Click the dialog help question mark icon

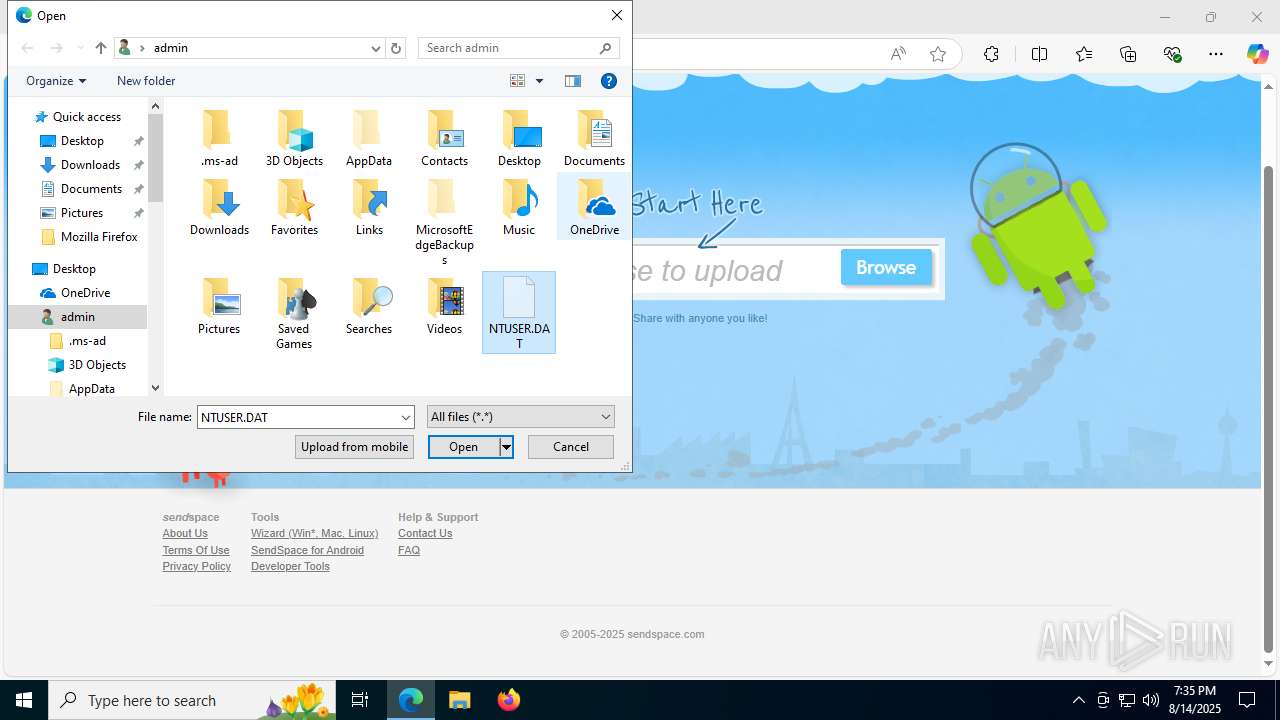tap(609, 81)
